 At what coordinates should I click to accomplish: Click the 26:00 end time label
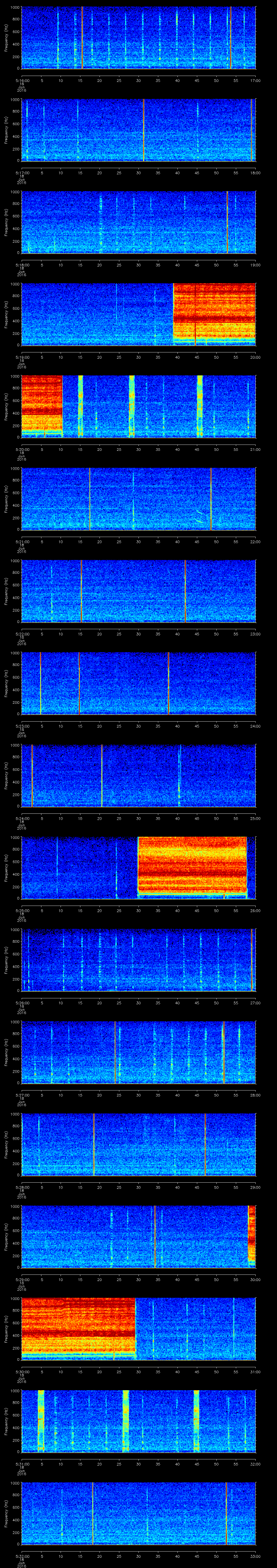pyautogui.click(x=256, y=910)
